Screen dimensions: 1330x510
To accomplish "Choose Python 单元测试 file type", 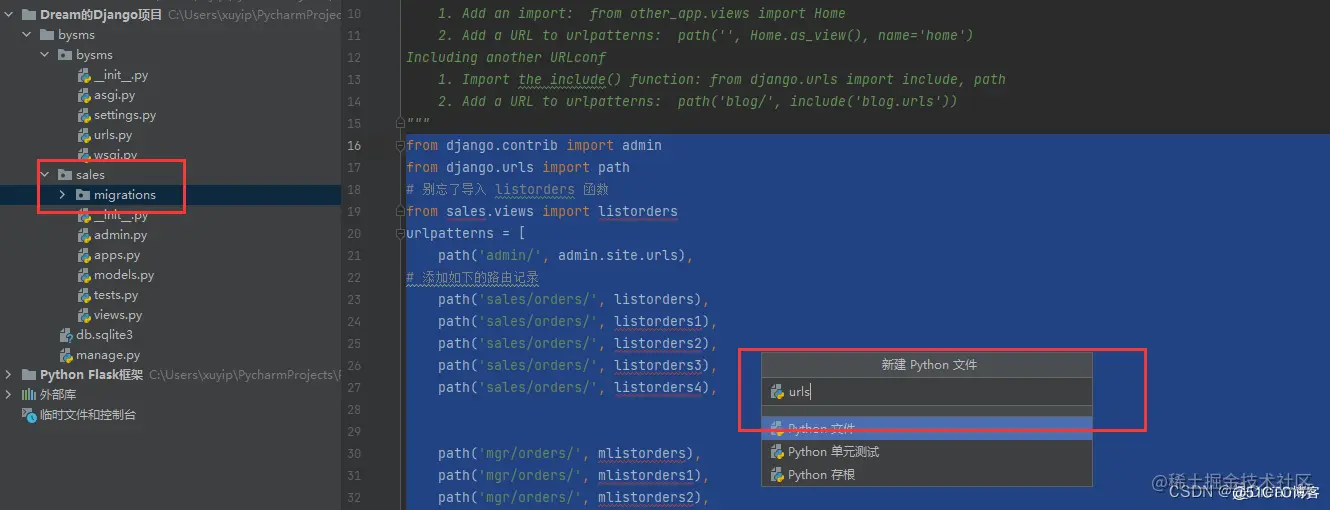I will tap(927, 452).
